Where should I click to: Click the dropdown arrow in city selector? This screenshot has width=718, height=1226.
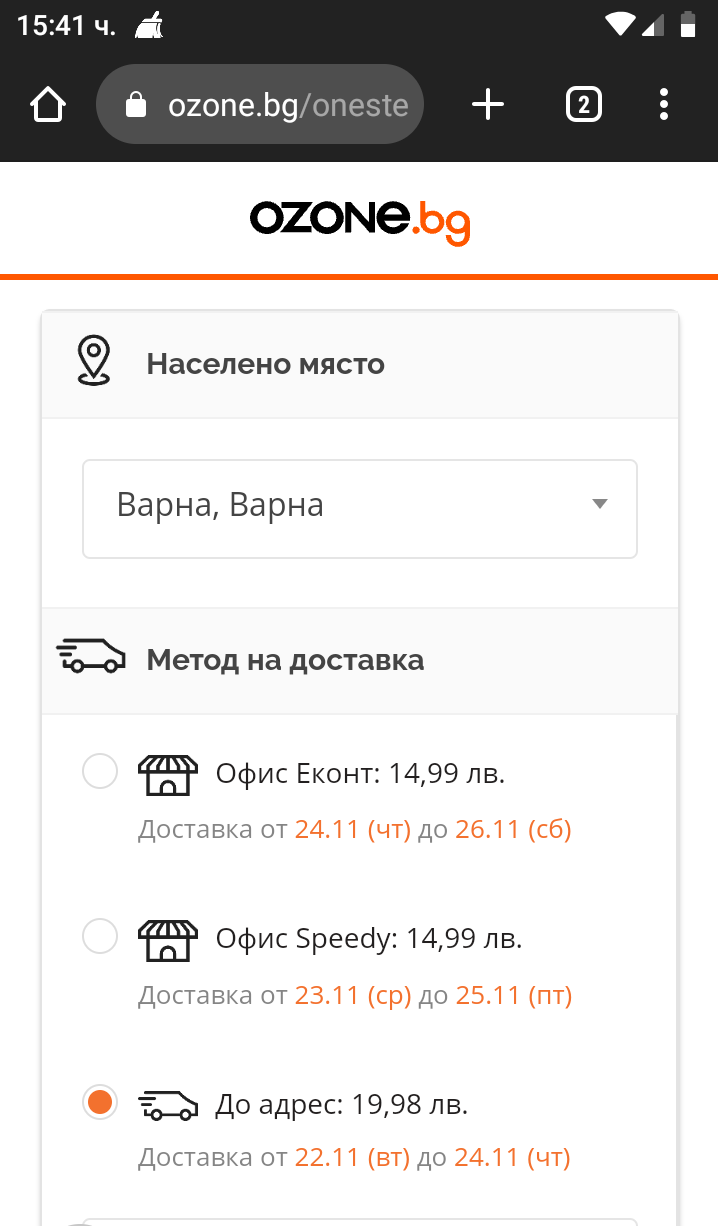click(600, 504)
